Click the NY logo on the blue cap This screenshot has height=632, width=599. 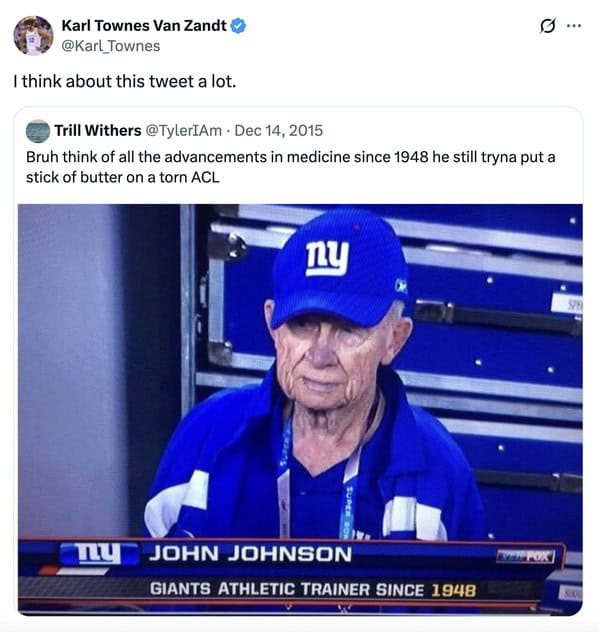point(327,259)
